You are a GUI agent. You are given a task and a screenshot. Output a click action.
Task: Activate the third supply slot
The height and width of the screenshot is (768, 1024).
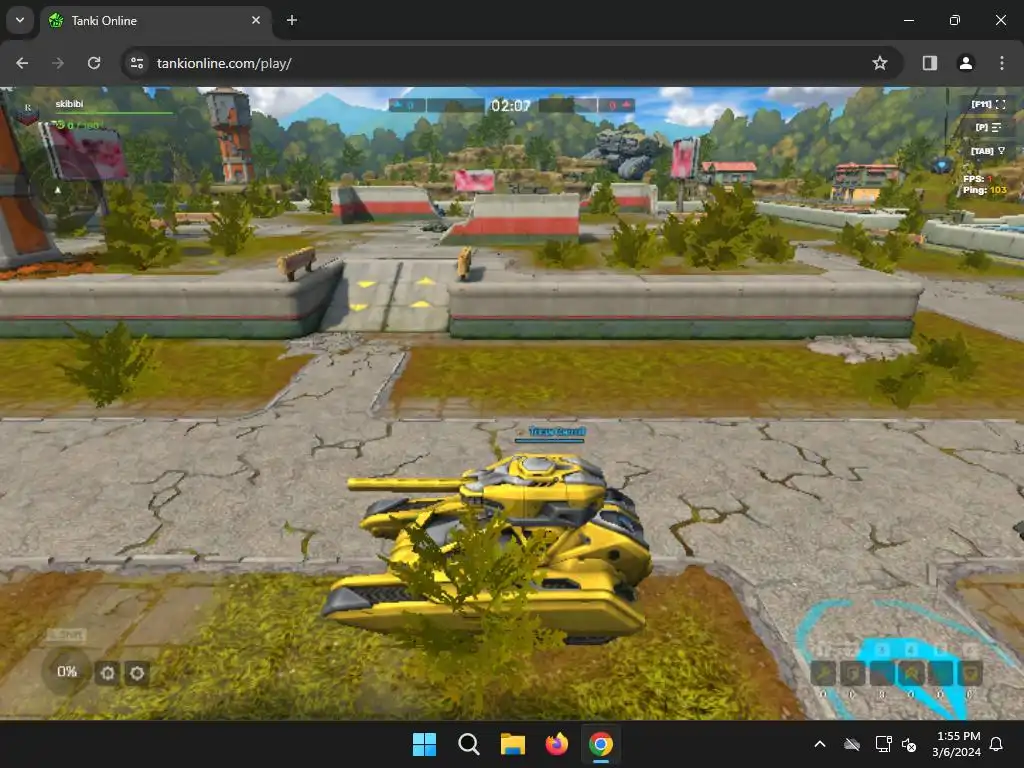tap(882, 673)
